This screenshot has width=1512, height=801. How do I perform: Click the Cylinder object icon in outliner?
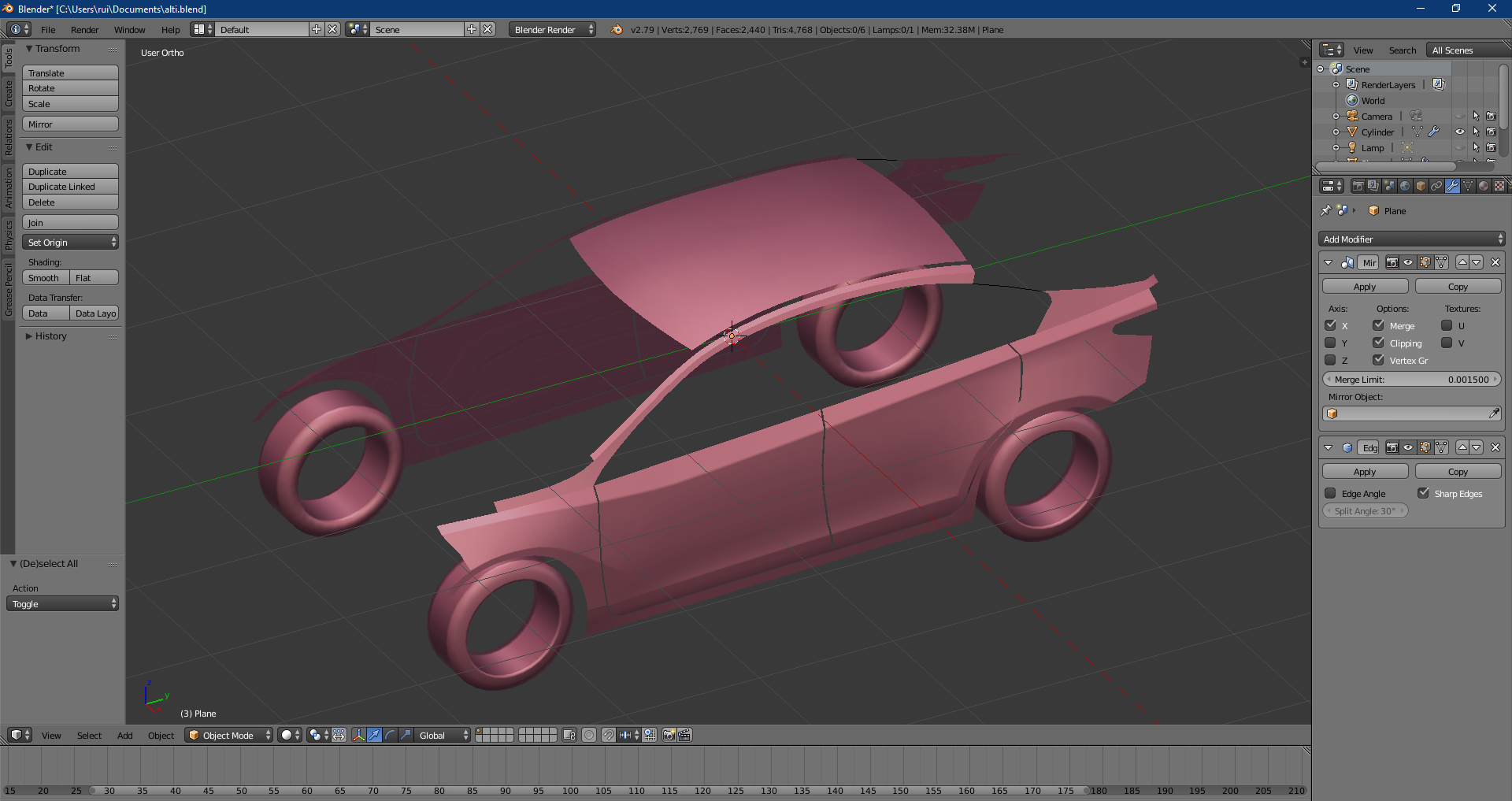point(1352,132)
